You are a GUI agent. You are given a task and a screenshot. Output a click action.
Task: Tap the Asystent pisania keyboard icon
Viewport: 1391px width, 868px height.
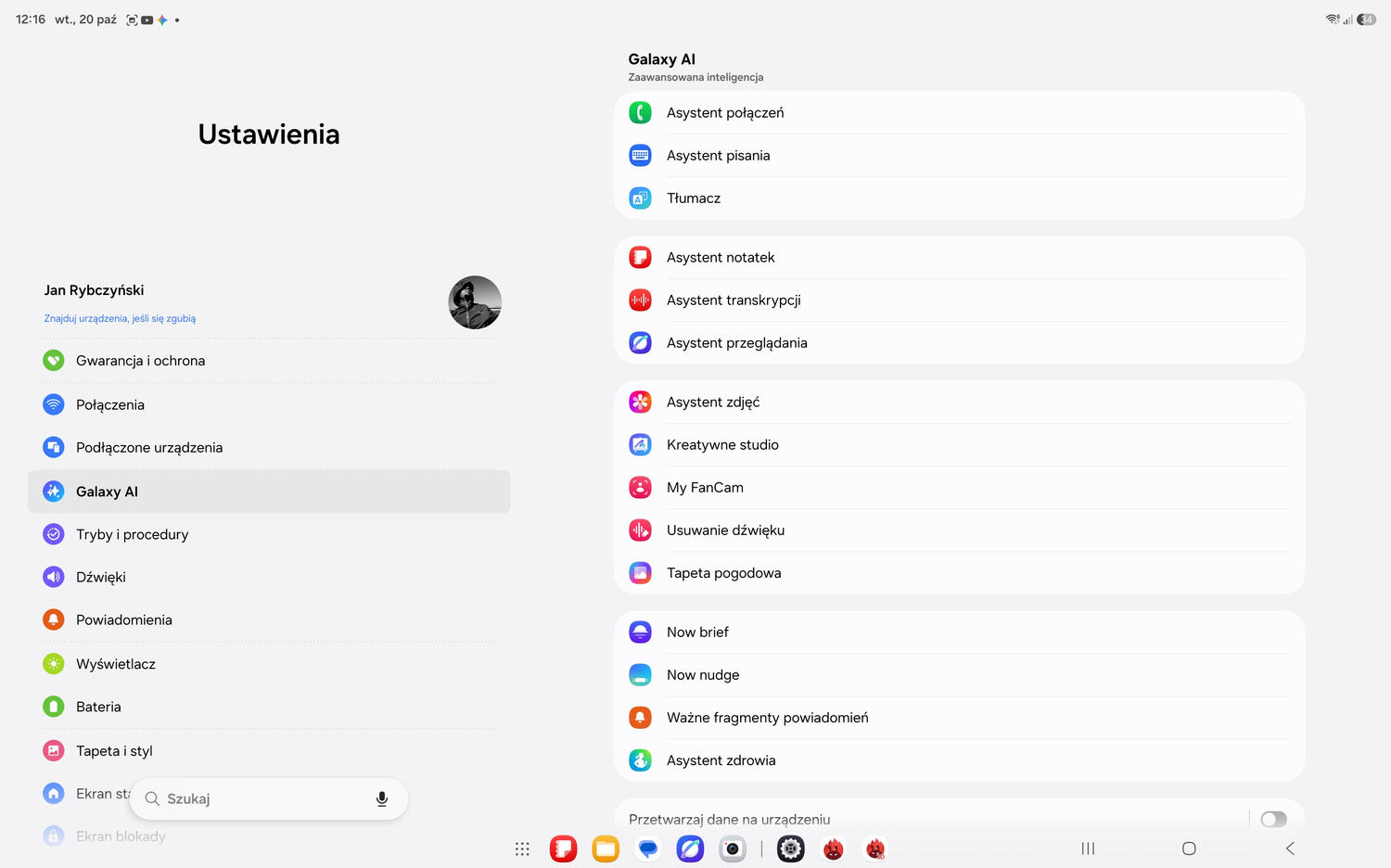point(640,156)
